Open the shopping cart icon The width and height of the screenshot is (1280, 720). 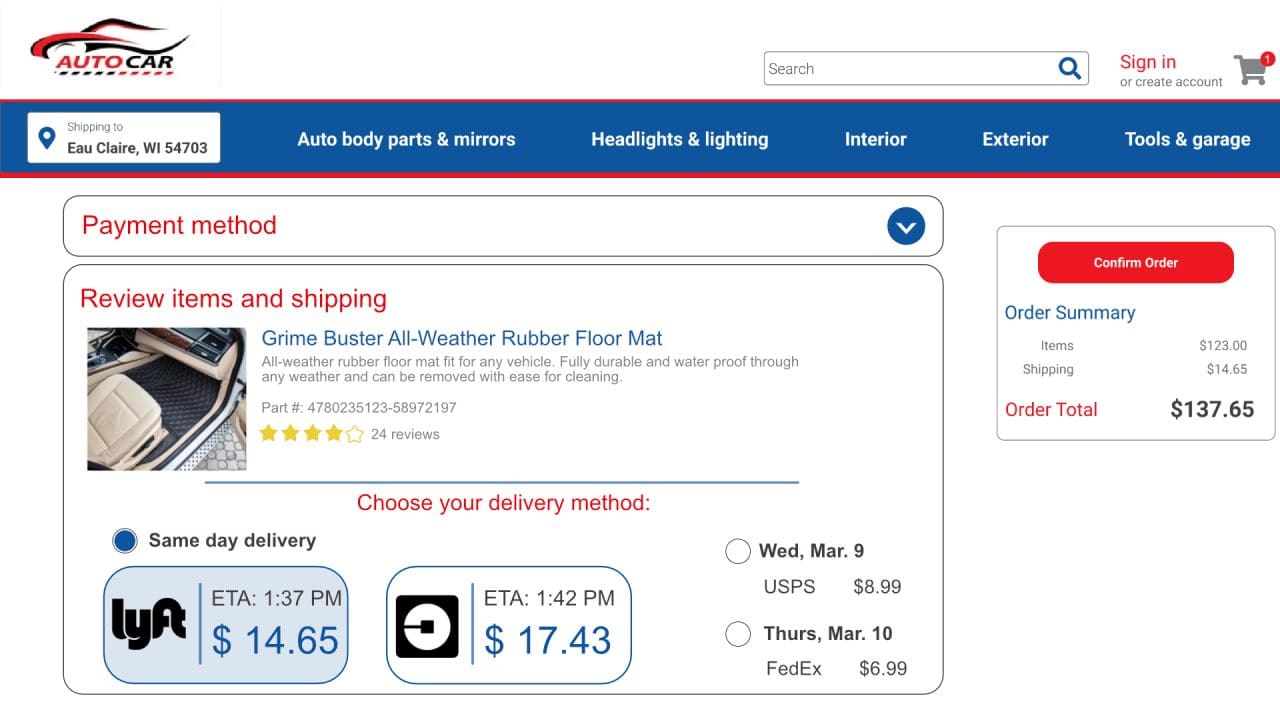click(1251, 69)
